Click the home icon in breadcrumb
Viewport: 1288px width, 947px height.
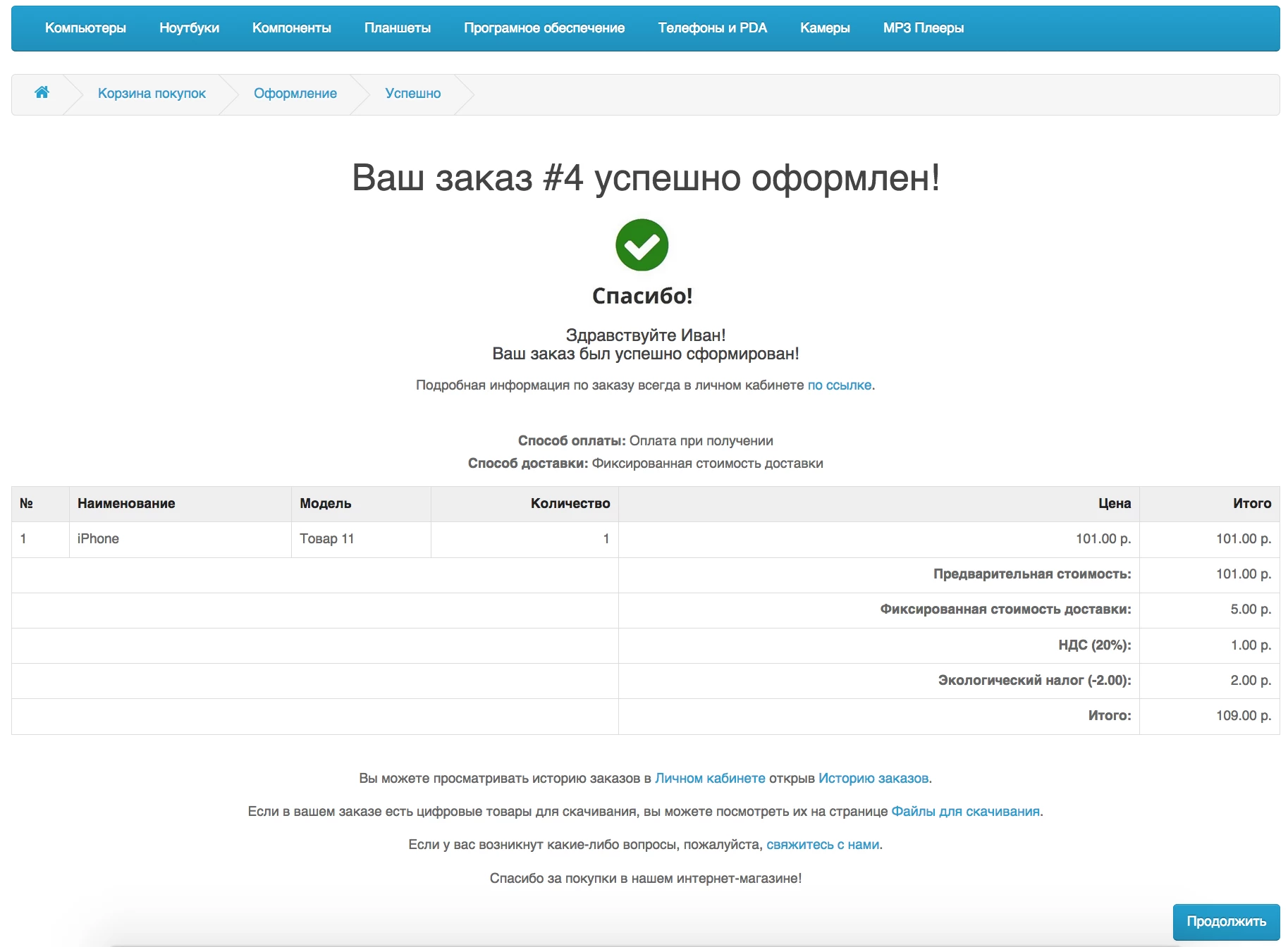(42, 92)
